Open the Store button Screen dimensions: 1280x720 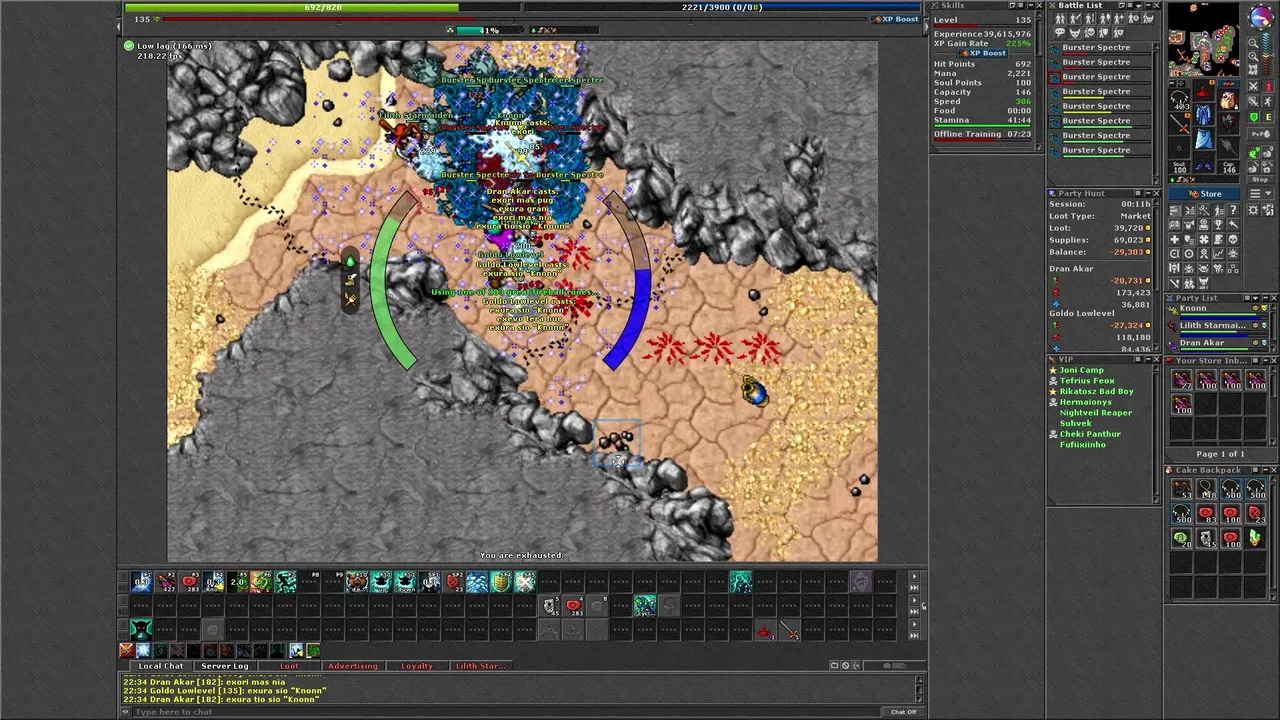(x=1204, y=194)
